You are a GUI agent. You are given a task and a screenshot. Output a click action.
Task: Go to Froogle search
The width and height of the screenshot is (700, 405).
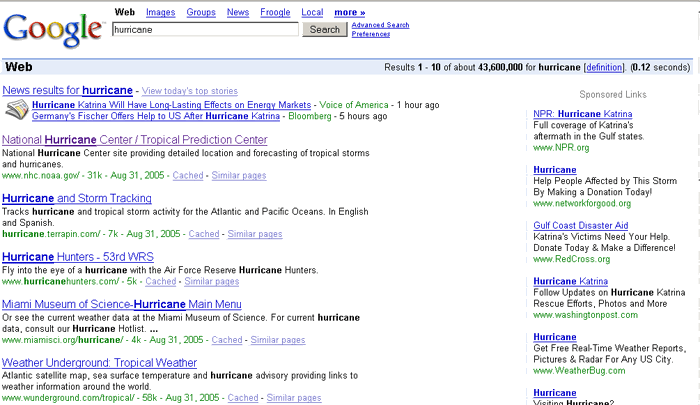point(275,13)
